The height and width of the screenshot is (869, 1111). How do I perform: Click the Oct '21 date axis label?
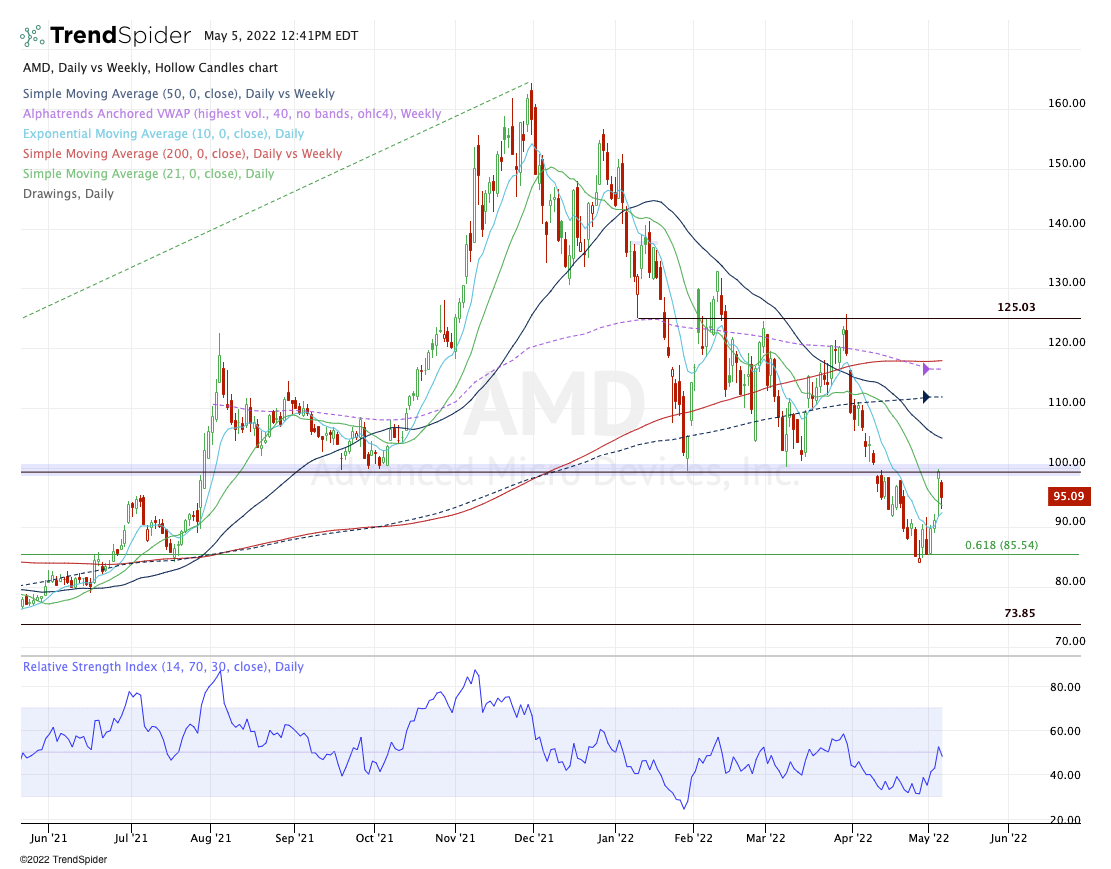(x=374, y=838)
